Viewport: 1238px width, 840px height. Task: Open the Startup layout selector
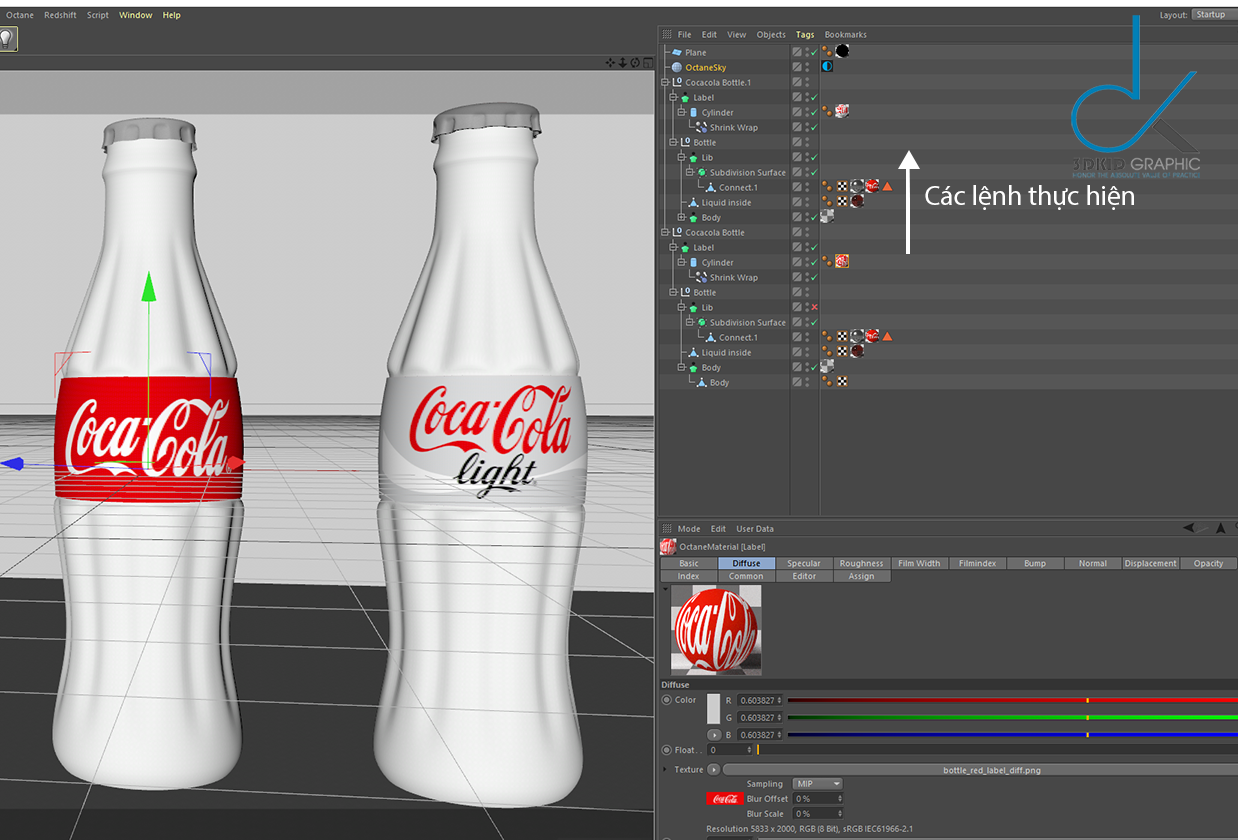click(x=1210, y=15)
